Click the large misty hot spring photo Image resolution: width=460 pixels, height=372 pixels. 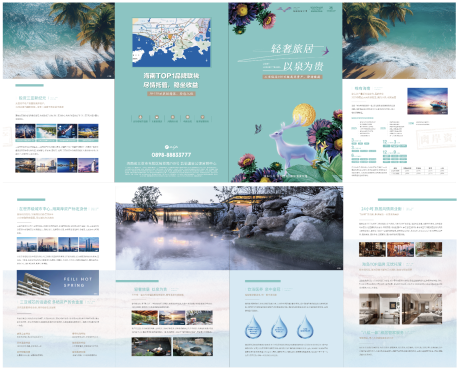[x=229, y=228]
